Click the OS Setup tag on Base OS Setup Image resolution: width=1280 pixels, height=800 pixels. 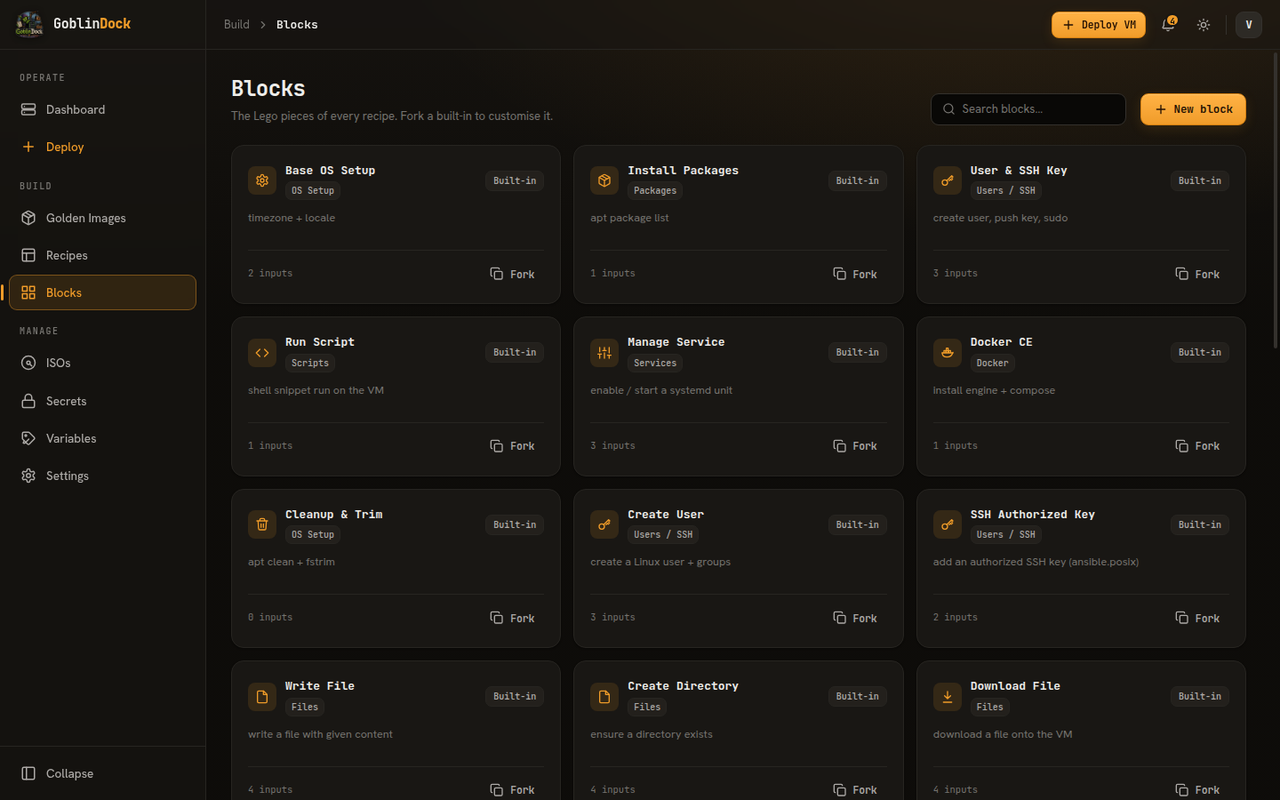pyautogui.click(x=313, y=191)
